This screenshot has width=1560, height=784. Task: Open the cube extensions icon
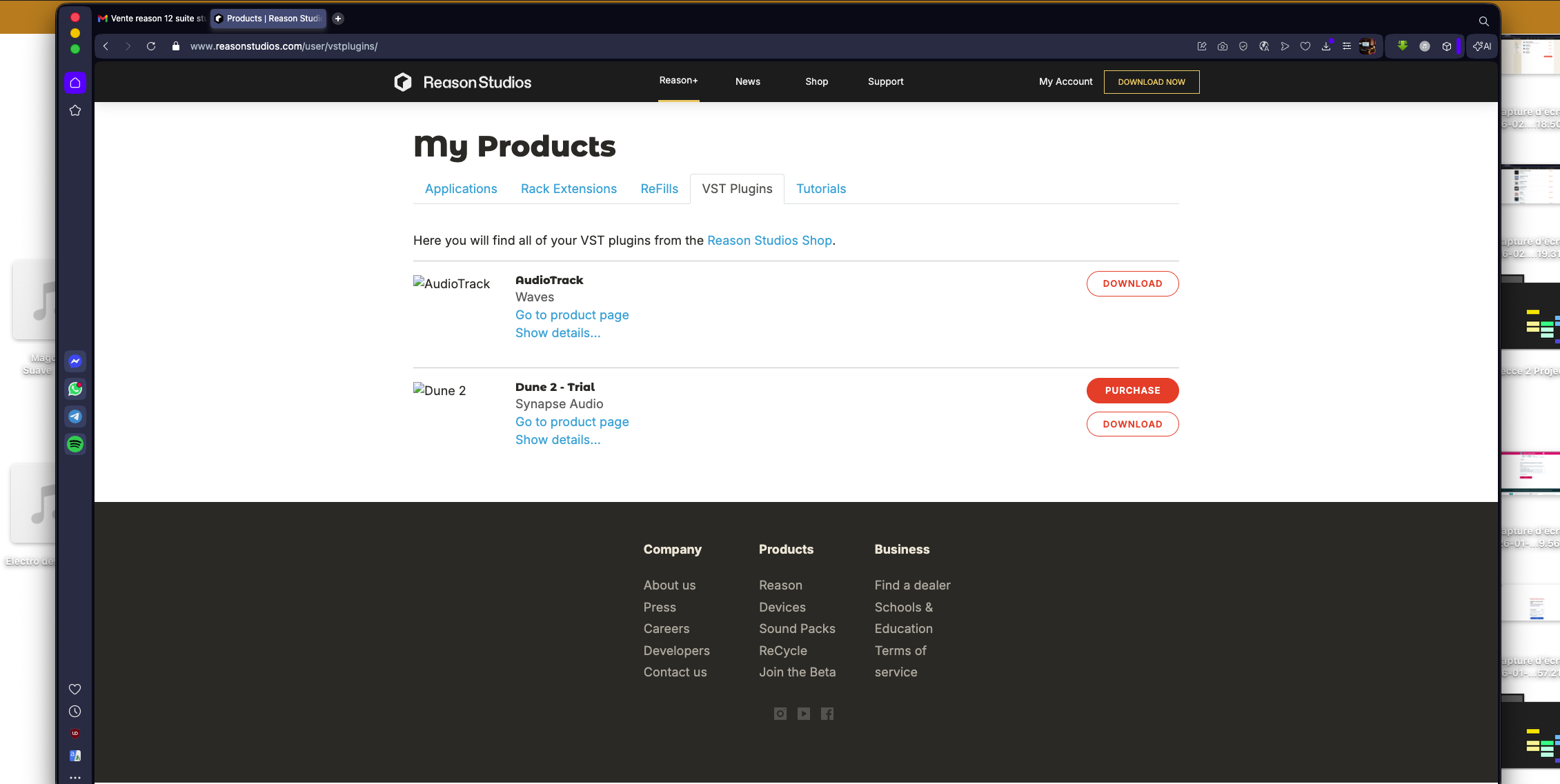pyautogui.click(x=1447, y=46)
